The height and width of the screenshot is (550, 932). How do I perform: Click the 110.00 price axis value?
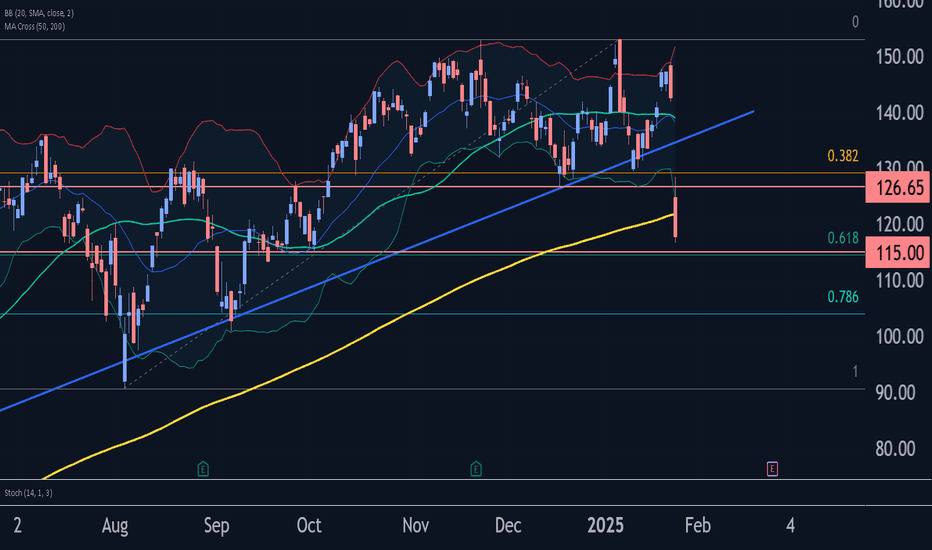[x=899, y=280]
